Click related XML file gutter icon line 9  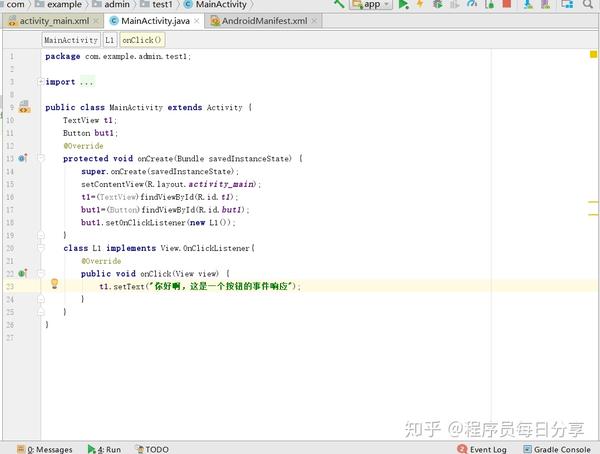tap(24, 107)
